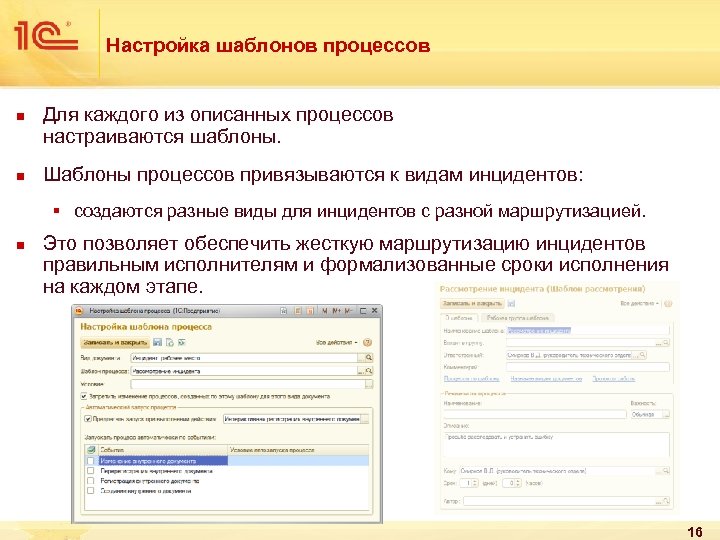This screenshot has width=720, height=540.
Task: Click the check-all icon in the events table header
Action: point(91,450)
